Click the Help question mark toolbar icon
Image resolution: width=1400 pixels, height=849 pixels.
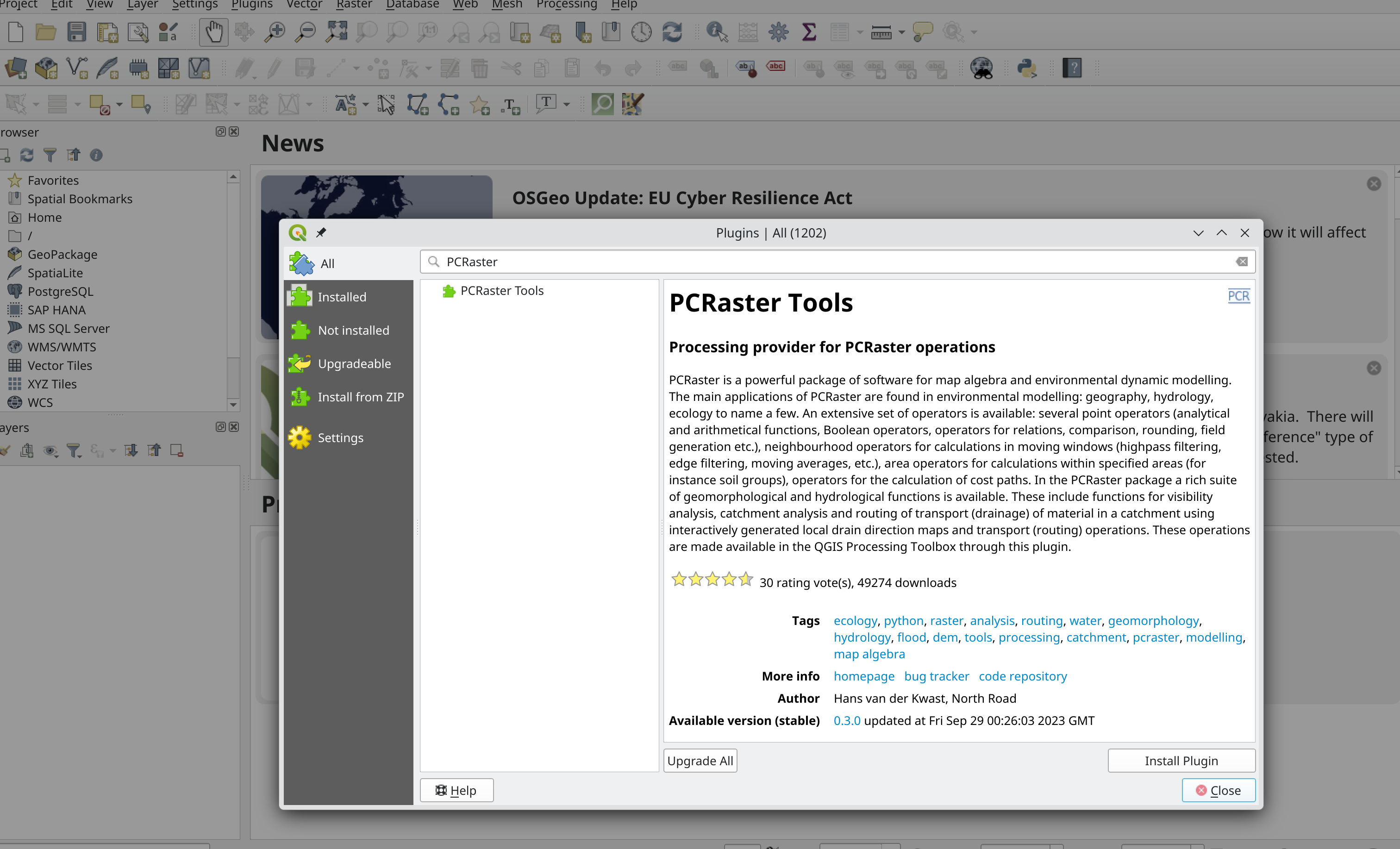pos(1072,68)
